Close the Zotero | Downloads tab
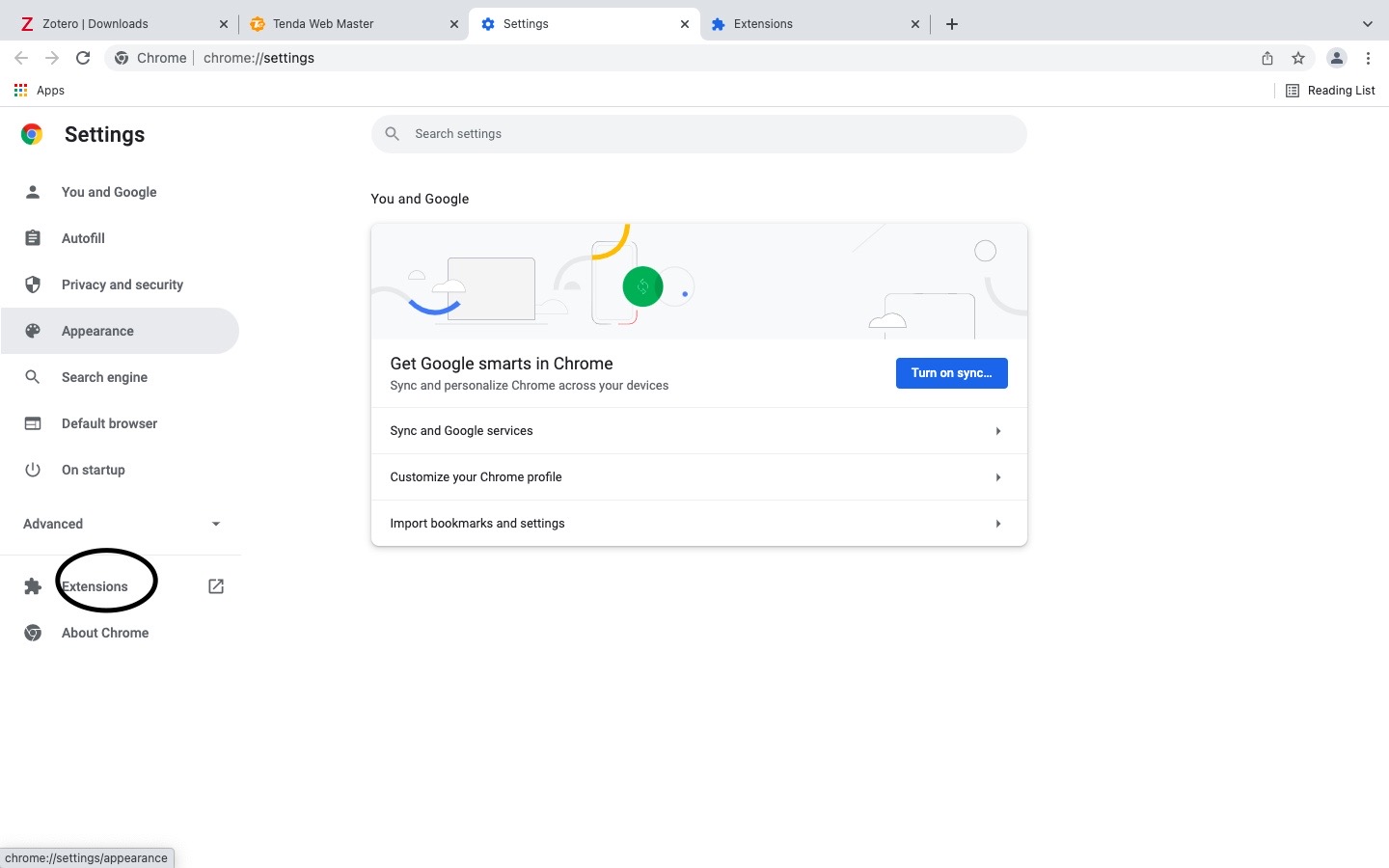The height and width of the screenshot is (868, 1389). coord(224,24)
